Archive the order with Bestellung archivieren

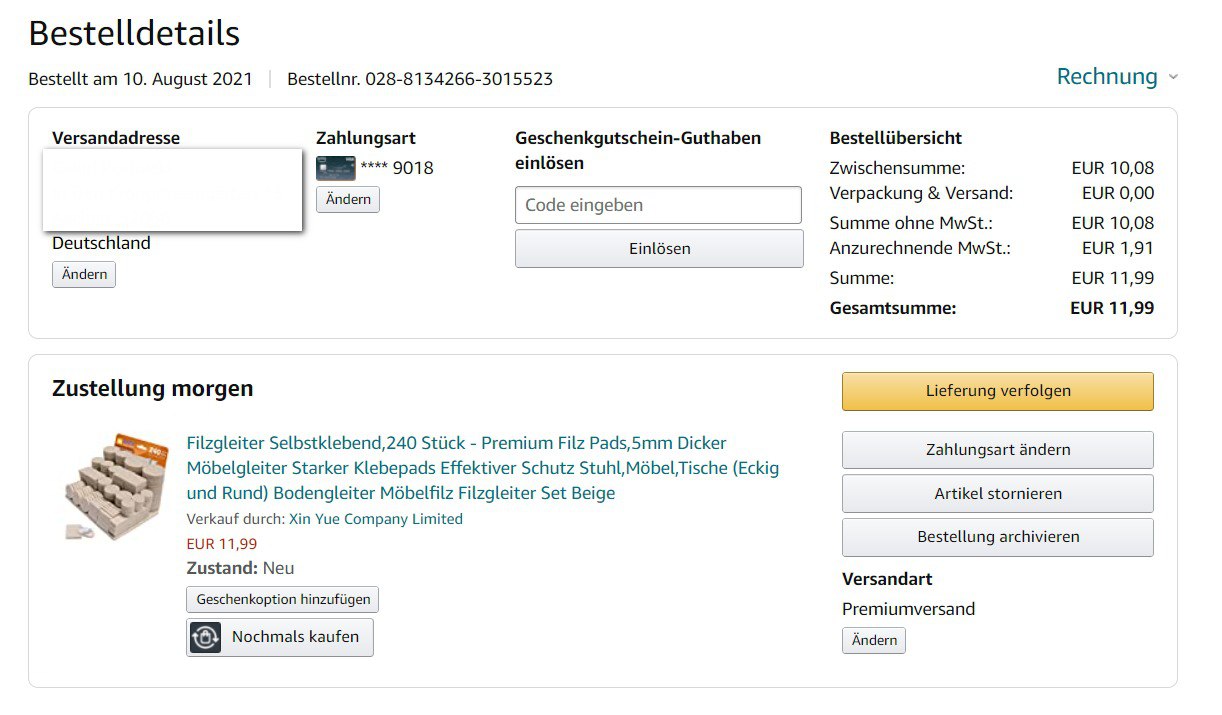coord(997,537)
